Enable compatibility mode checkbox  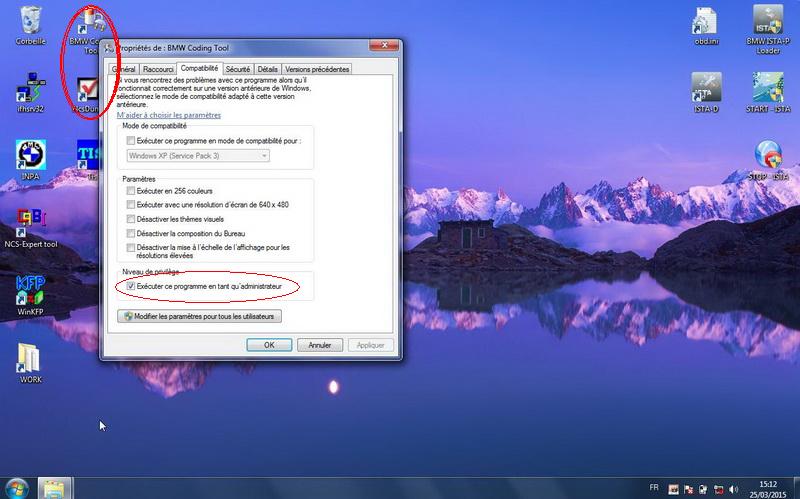pyautogui.click(x=131, y=140)
